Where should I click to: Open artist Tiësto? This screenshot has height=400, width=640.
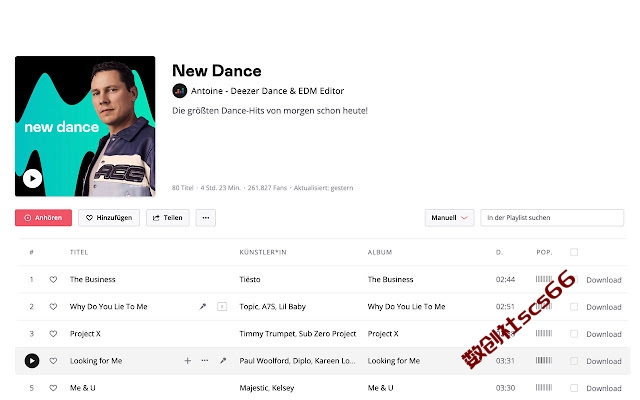(x=250, y=280)
